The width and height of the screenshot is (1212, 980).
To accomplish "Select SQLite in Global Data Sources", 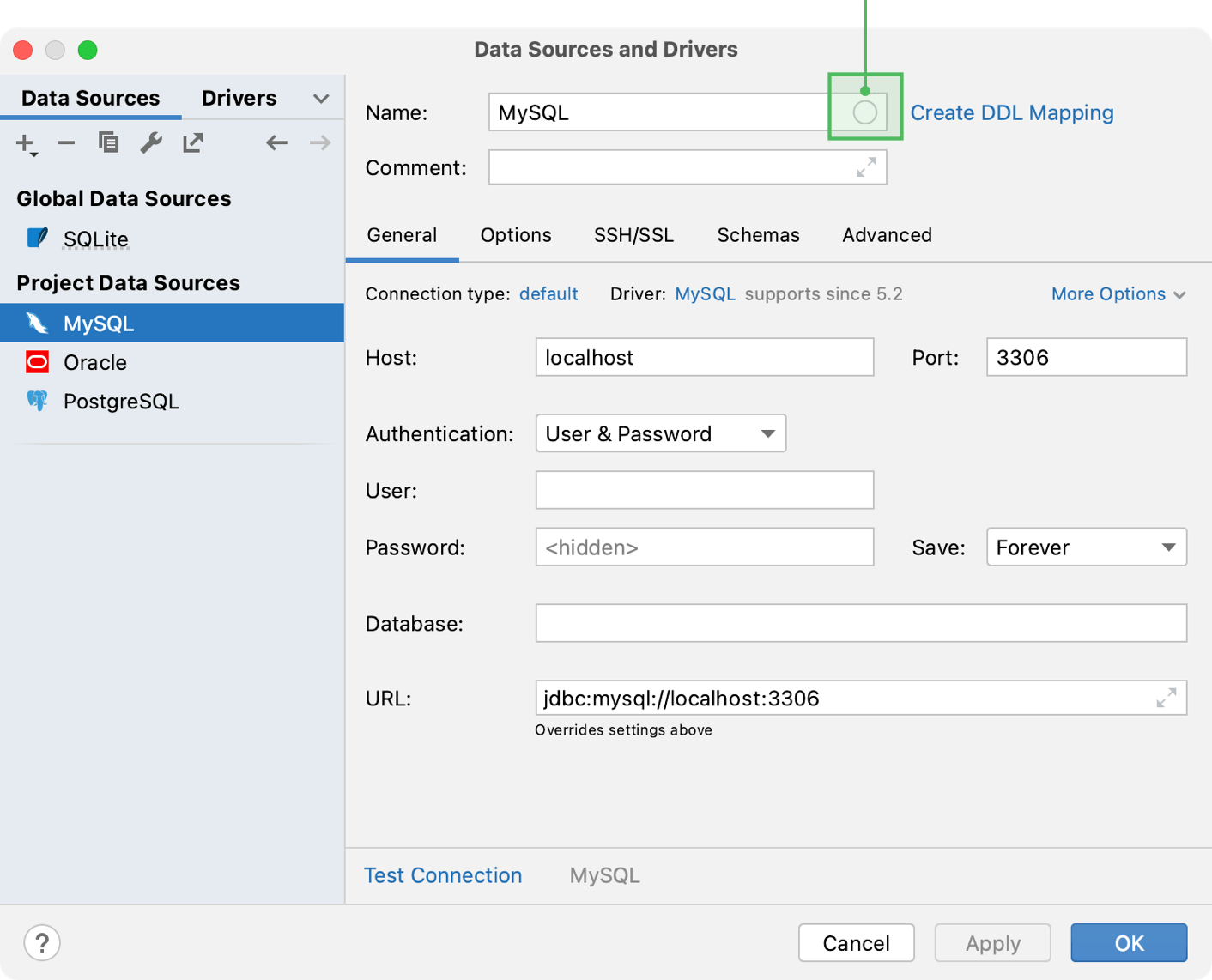I will pyautogui.click(x=95, y=239).
